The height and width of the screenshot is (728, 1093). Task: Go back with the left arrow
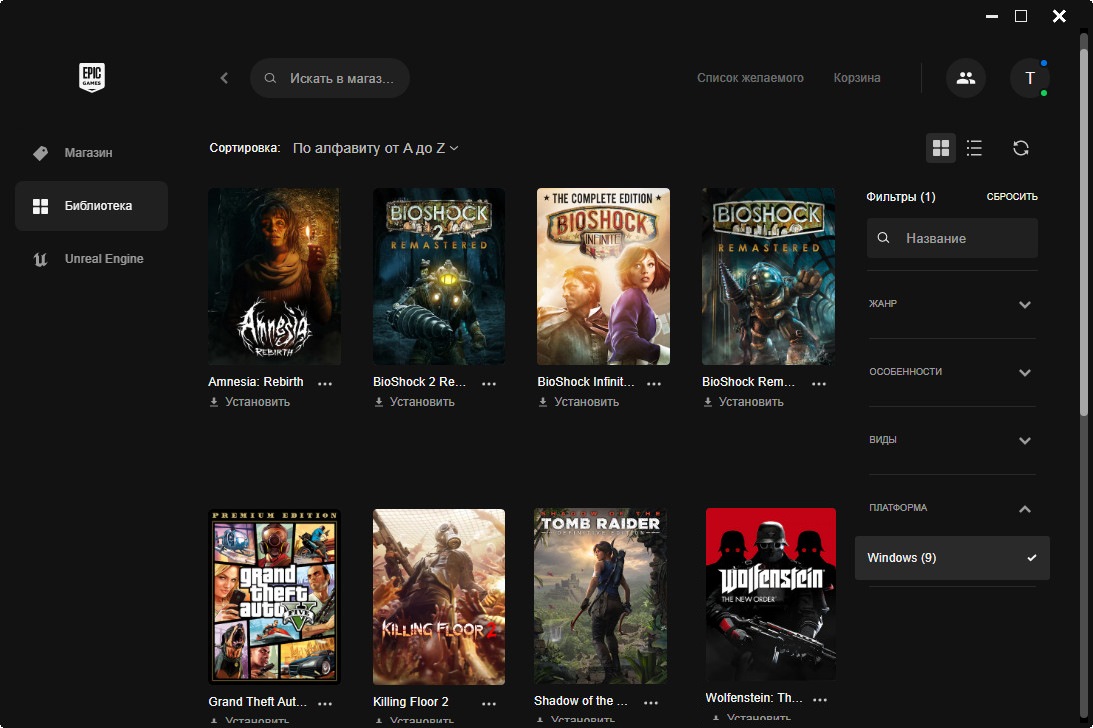click(224, 78)
